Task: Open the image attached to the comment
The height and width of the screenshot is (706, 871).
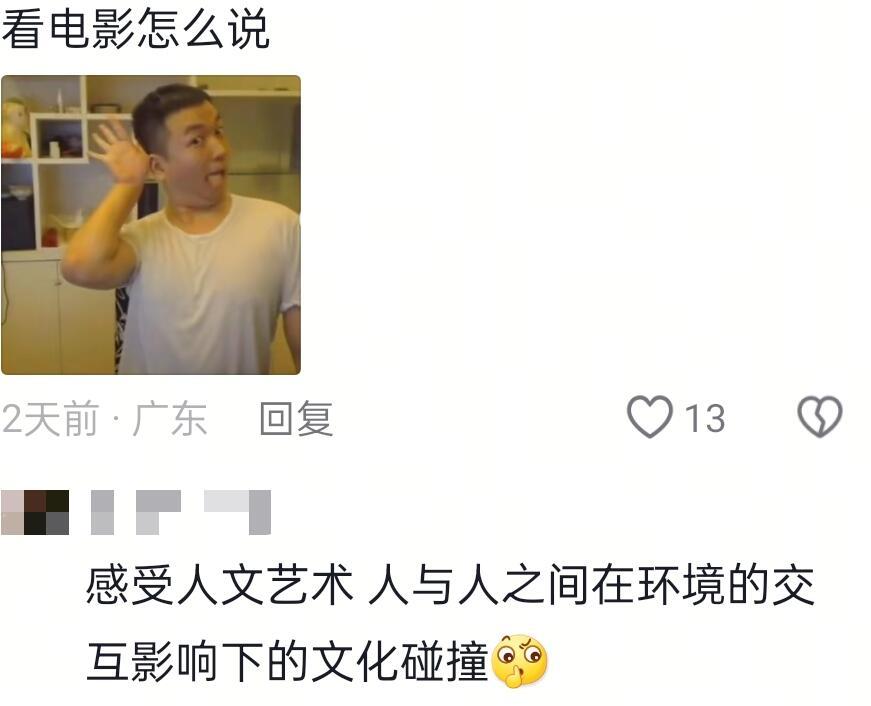Action: (151, 225)
